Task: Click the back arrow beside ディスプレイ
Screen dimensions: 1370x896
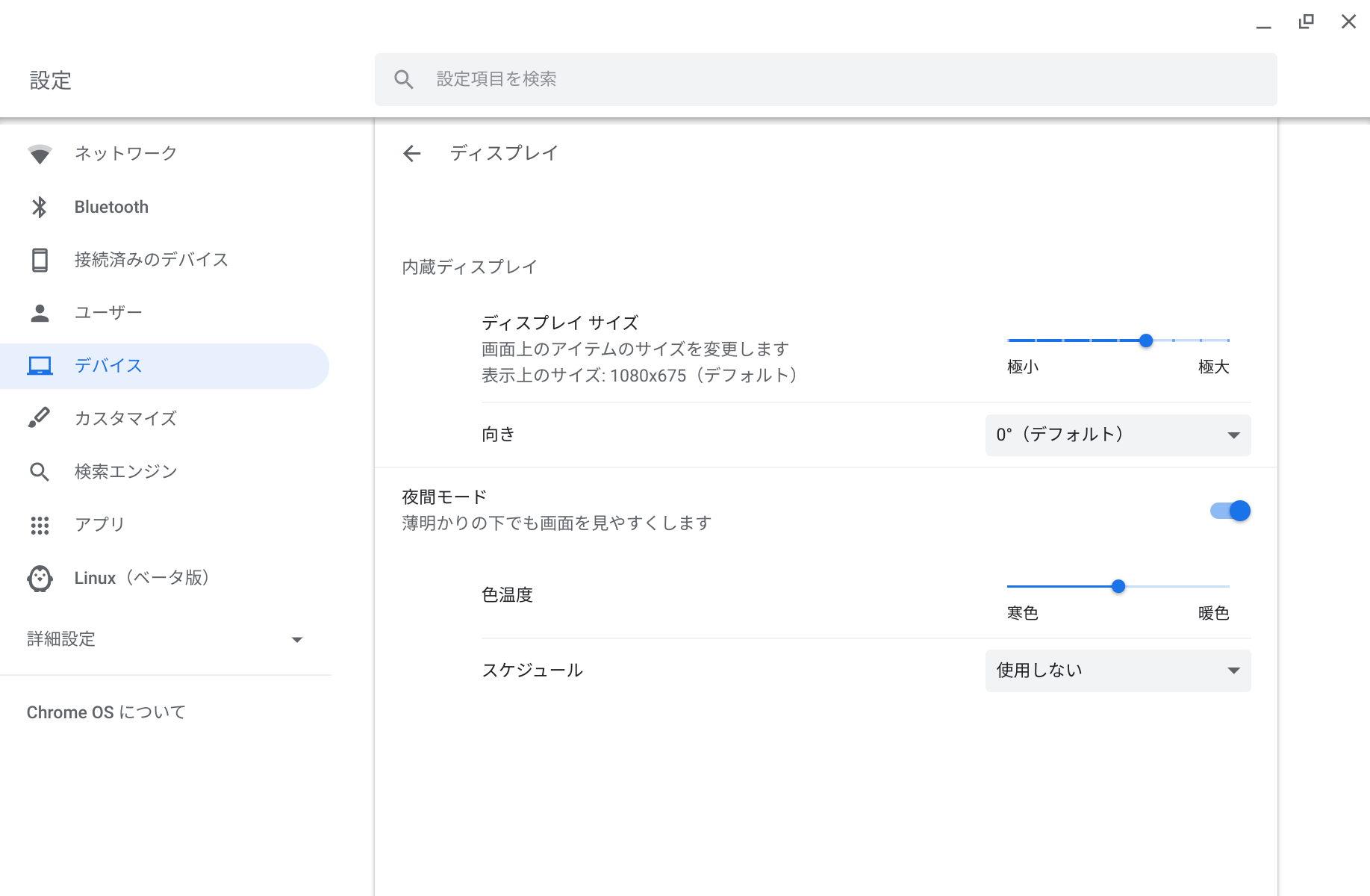Action: pyautogui.click(x=412, y=154)
